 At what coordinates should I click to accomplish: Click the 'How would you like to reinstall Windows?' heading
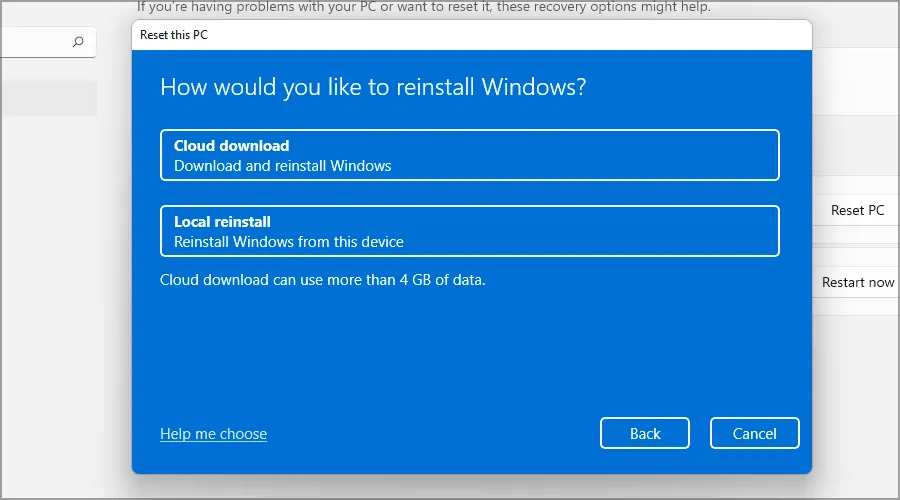373,87
